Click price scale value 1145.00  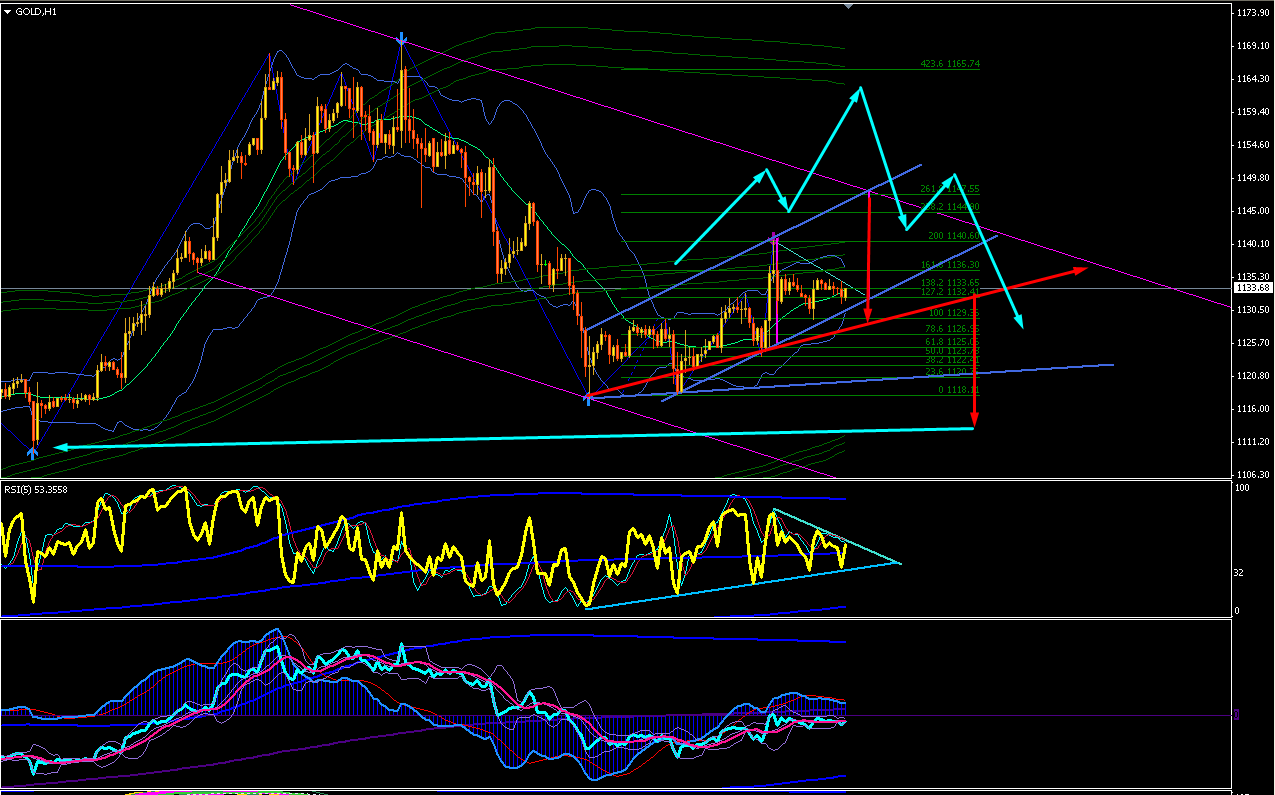coord(1252,211)
